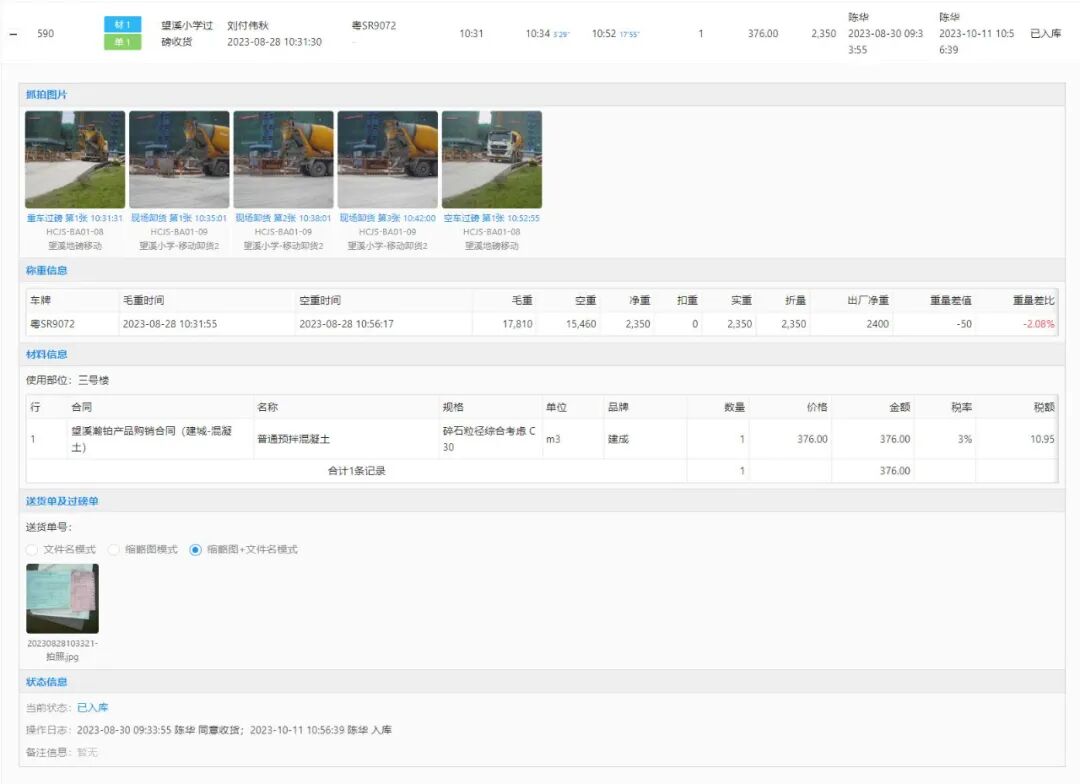The height and width of the screenshot is (784, 1080).
Task: Click the 已入库 current status link
Action: (x=92, y=708)
